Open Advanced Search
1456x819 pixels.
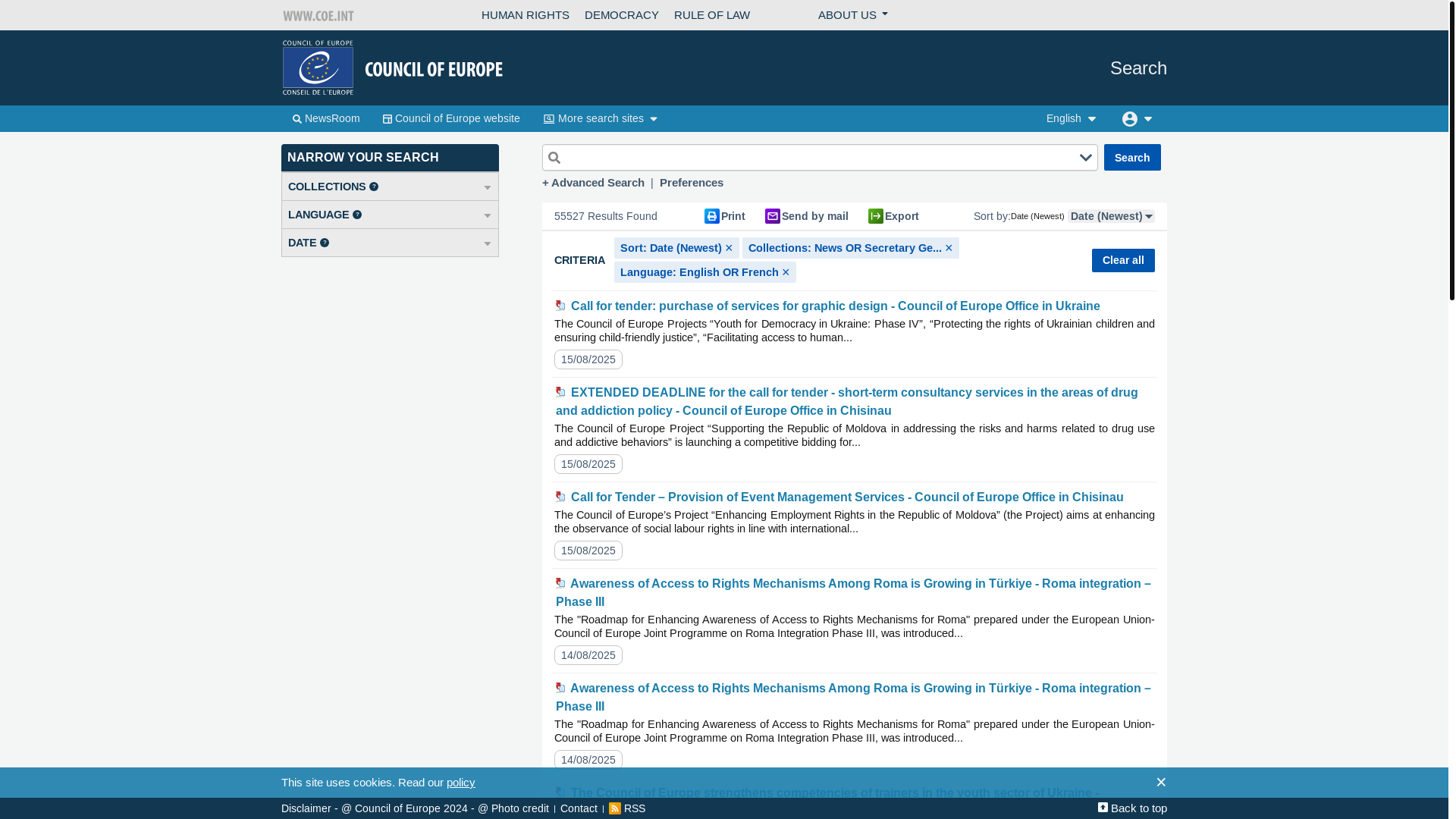click(593, 183)
